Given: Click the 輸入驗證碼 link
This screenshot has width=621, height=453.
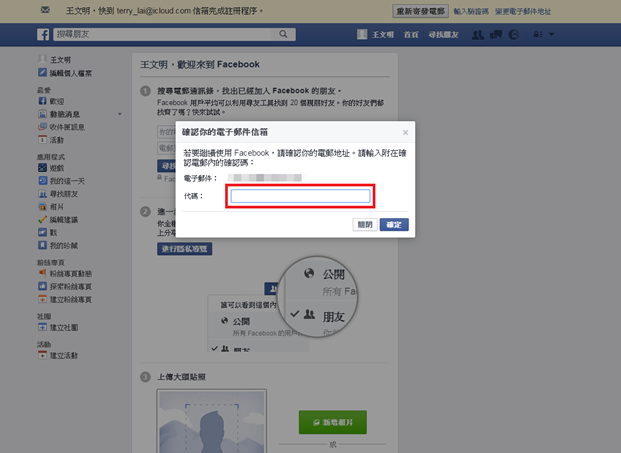Looking at the screenshot, I should (471, 11).
